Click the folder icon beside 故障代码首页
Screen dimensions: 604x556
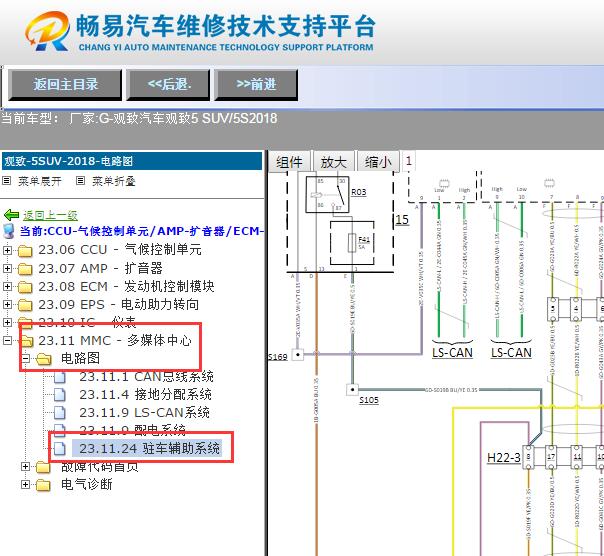pyautogui.click(x=43, y=467)
